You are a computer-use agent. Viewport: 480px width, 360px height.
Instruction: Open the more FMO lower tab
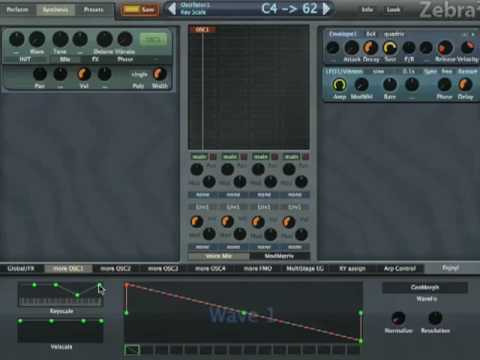pos(258,268)
